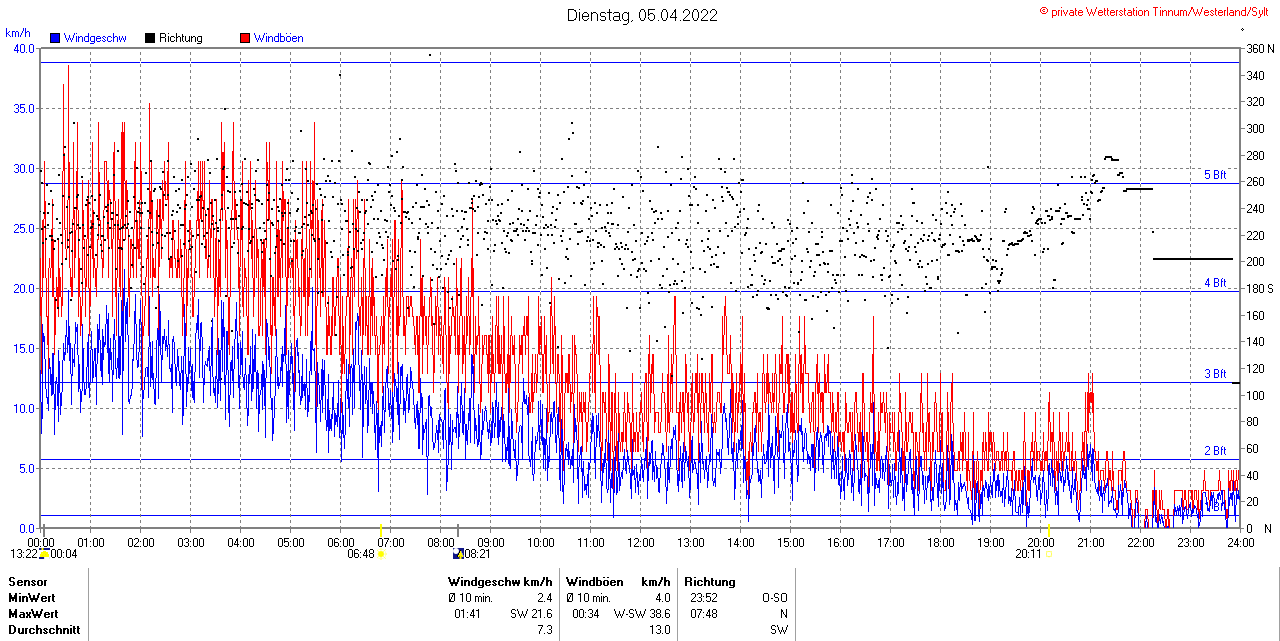
Task: Click the 15:00 time axis label
Action: tap(791, 542)
